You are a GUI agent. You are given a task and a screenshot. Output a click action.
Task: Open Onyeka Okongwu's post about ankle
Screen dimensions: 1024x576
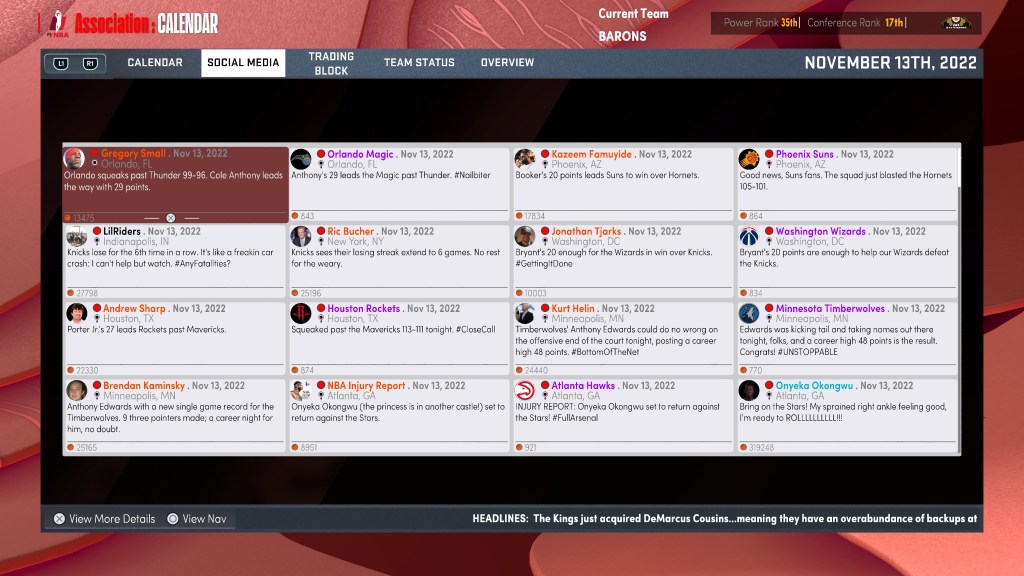pyautogui.click(x=847, y=413)
